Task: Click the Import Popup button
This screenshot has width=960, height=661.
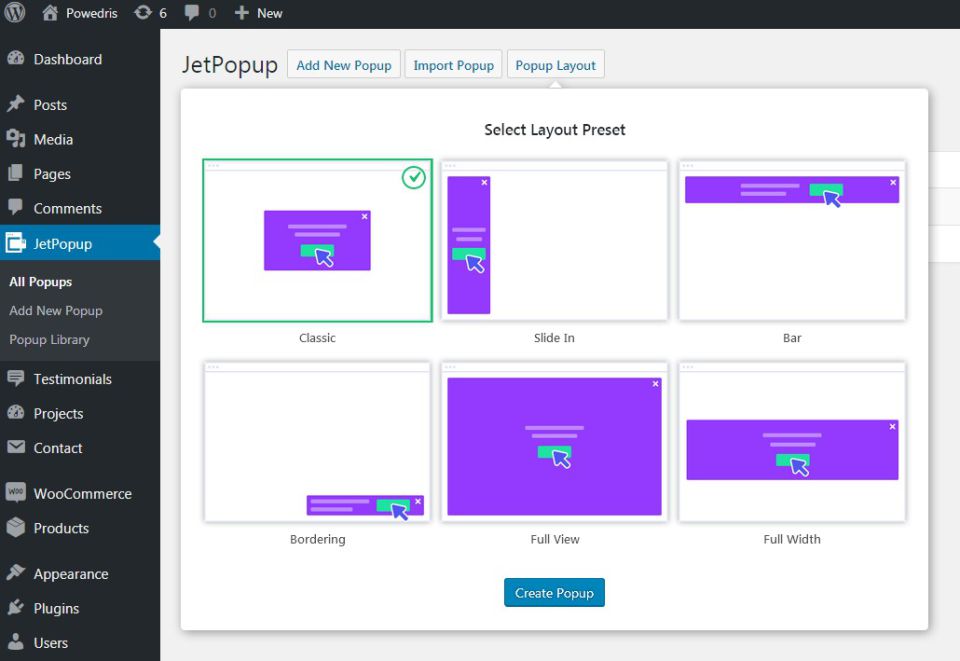Action: 453,65
